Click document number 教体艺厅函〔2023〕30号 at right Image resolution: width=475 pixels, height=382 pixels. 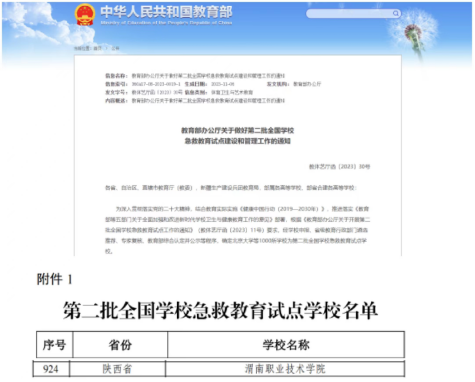tap(339, 166)
